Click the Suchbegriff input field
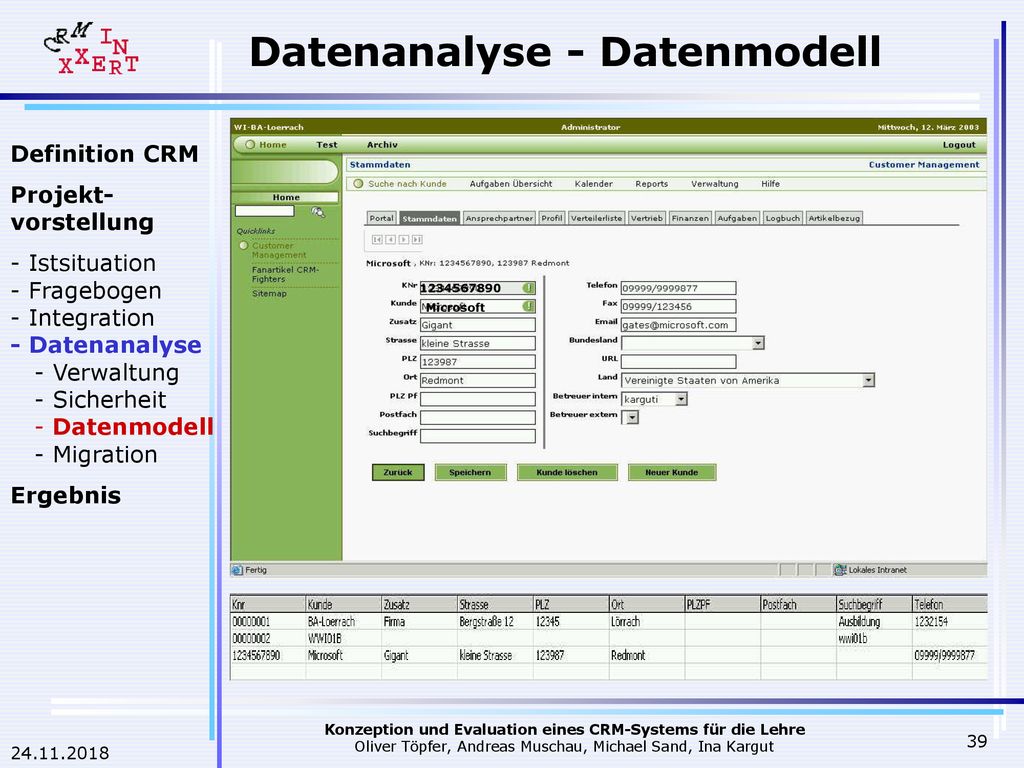1024x768 pixels. coord(477,436)
